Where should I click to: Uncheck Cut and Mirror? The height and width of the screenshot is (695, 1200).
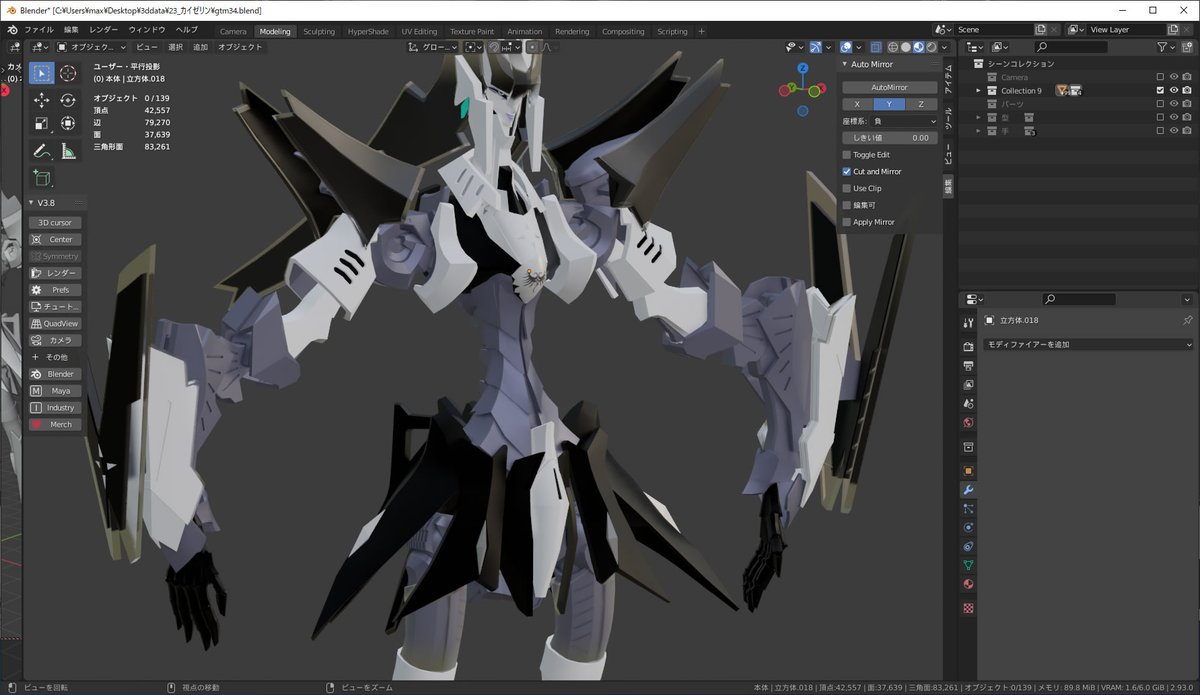tap(845, 171)
